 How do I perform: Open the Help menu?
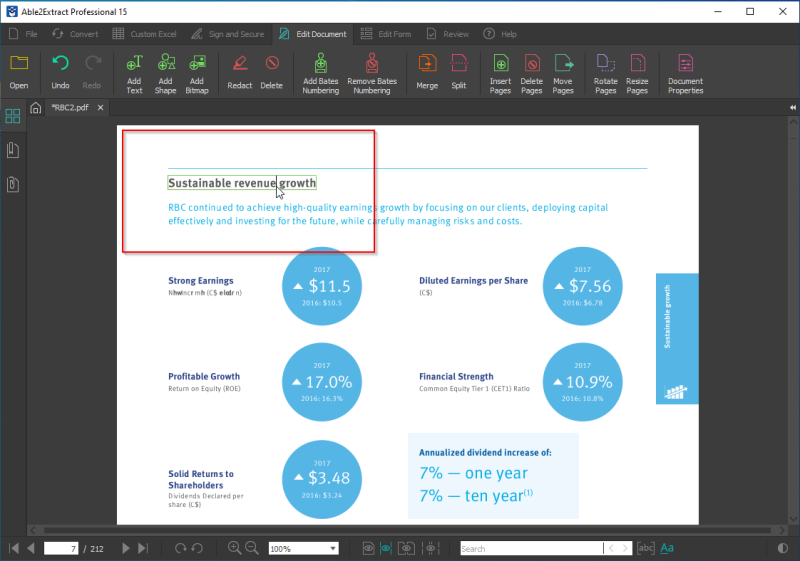[501, 34]
